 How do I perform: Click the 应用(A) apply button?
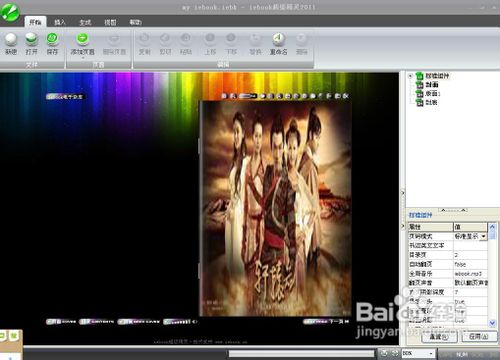tap(479, 337)
